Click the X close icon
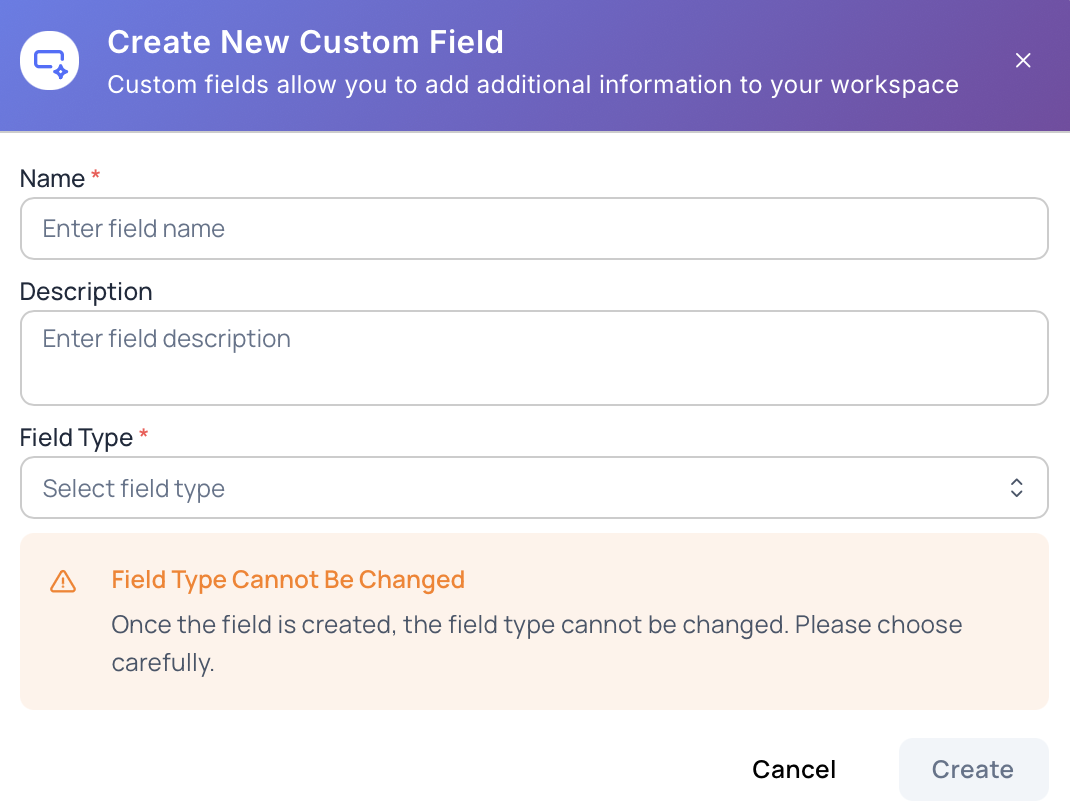This screenshot has height=808, width=1070. point(1023,60)
